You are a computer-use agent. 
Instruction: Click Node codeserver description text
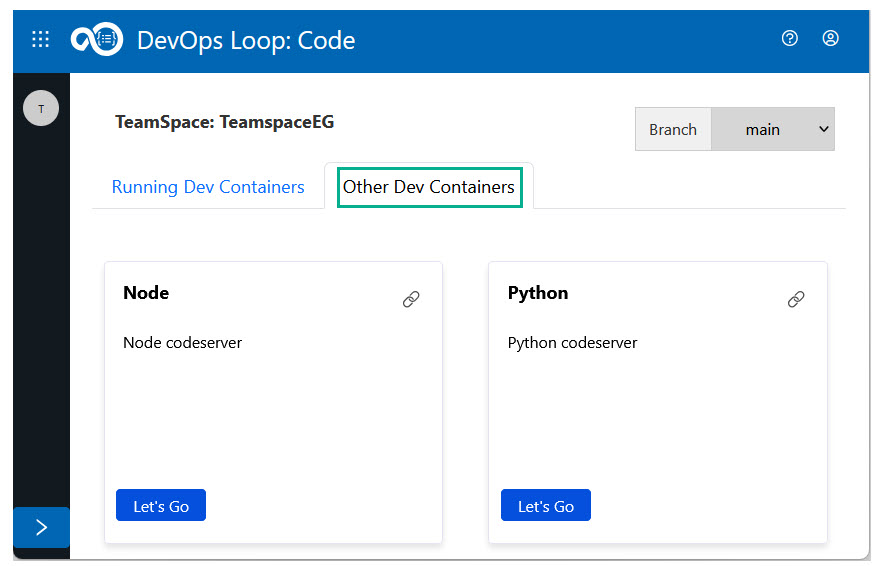point(182,343)
